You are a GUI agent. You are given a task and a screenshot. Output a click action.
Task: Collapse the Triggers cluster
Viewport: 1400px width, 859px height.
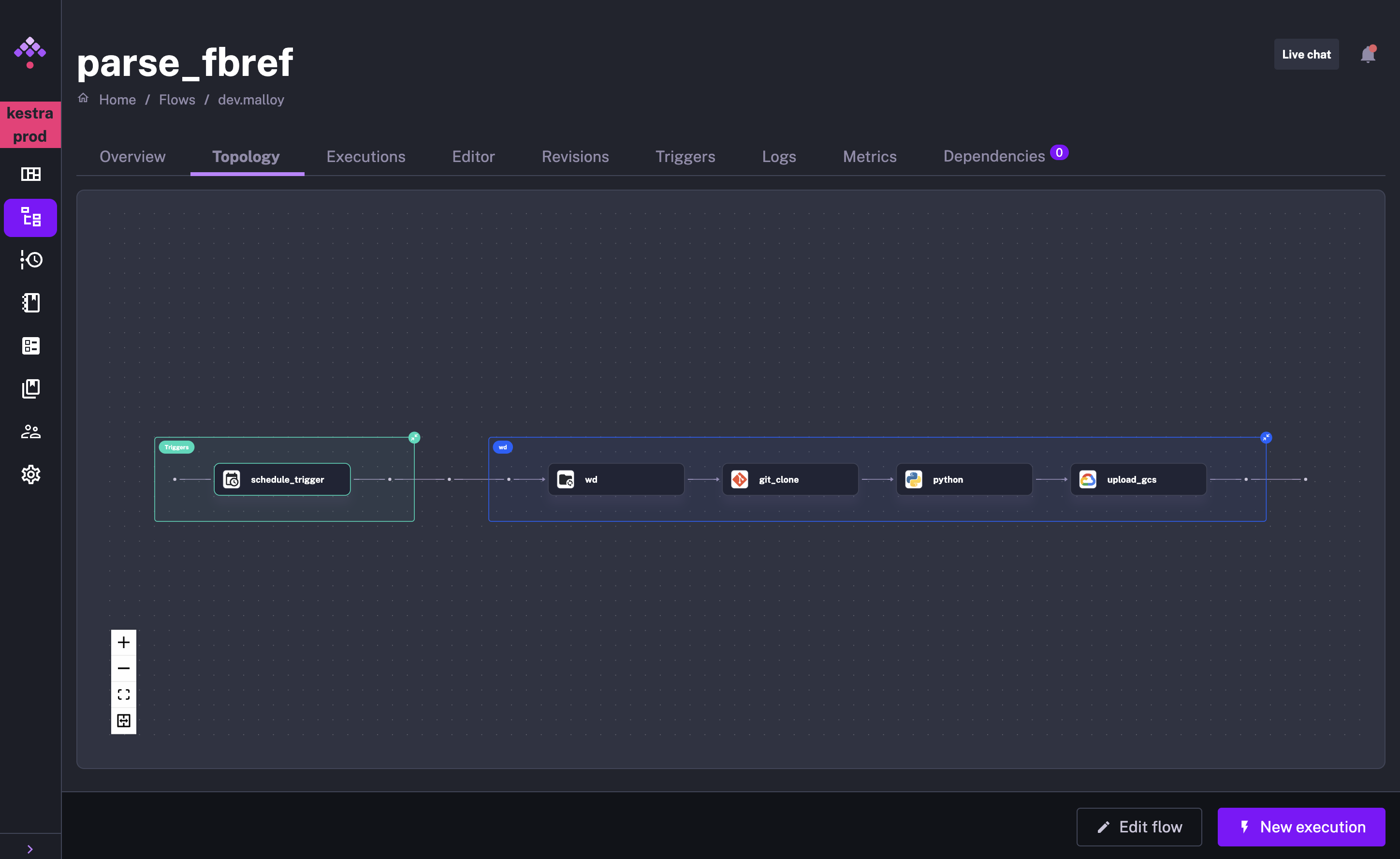[414, 437]
